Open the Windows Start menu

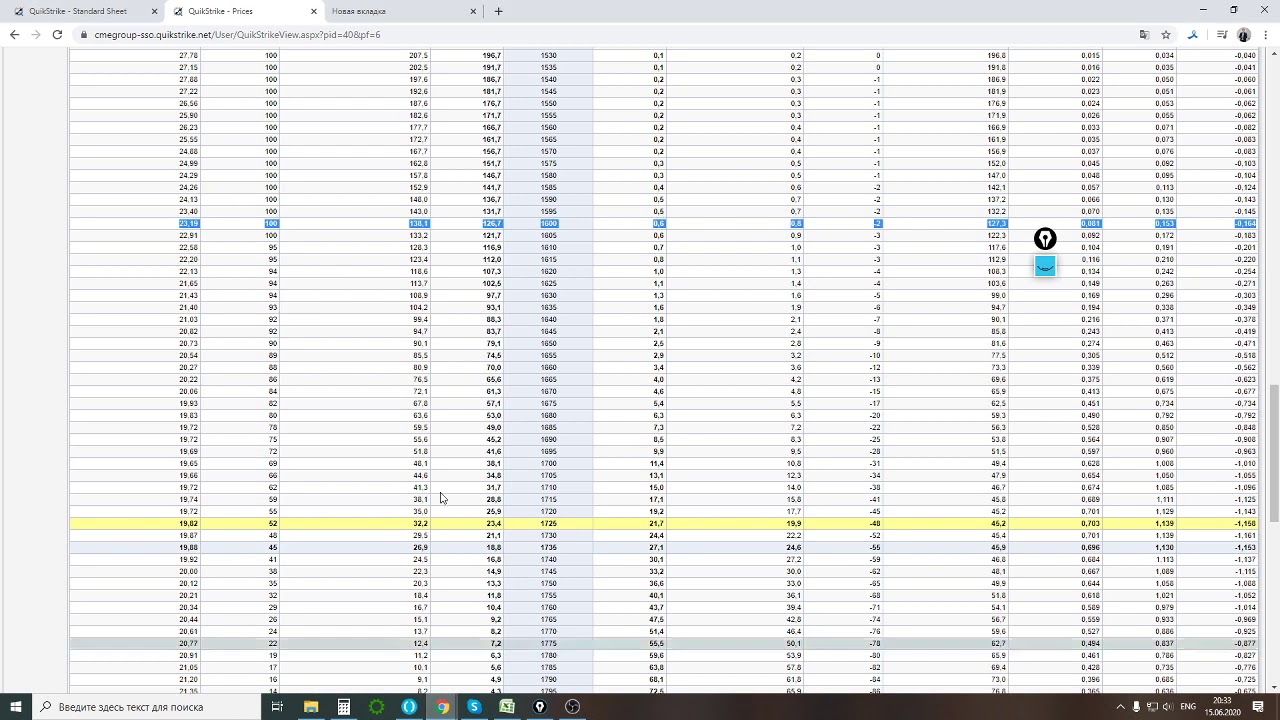click(x=16, y=707)
